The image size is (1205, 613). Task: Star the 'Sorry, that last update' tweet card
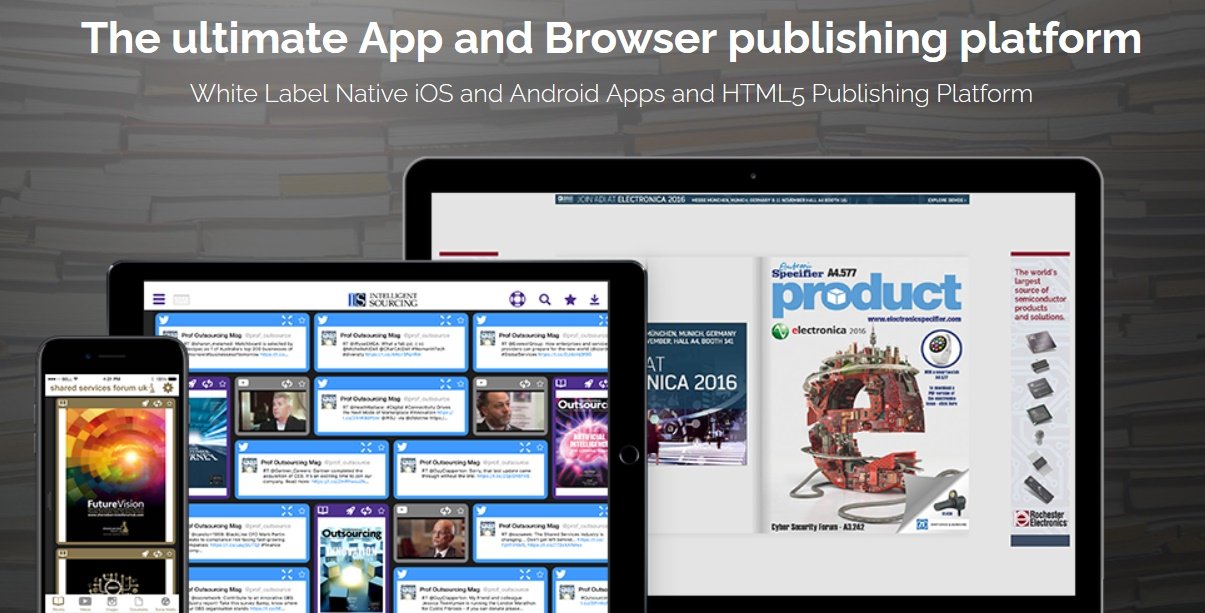point(540,447)
